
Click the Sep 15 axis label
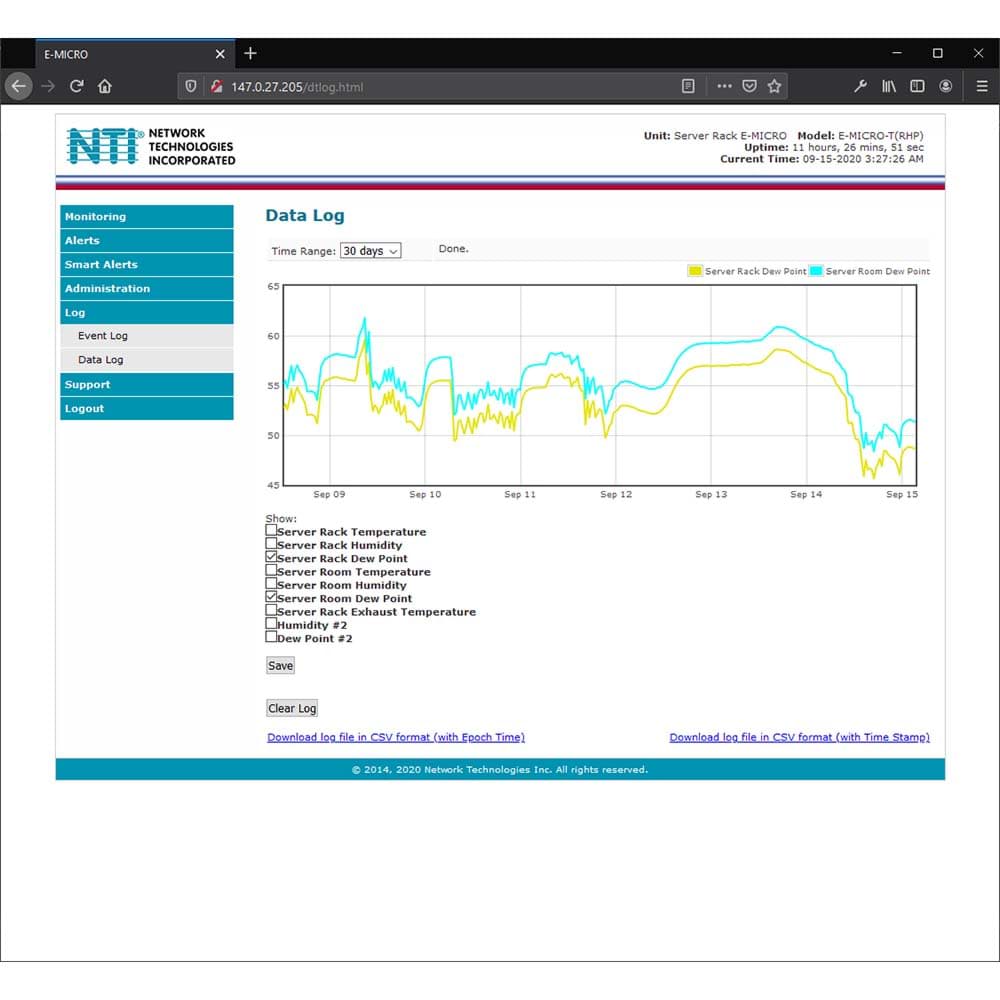click(x=902, y=494)
